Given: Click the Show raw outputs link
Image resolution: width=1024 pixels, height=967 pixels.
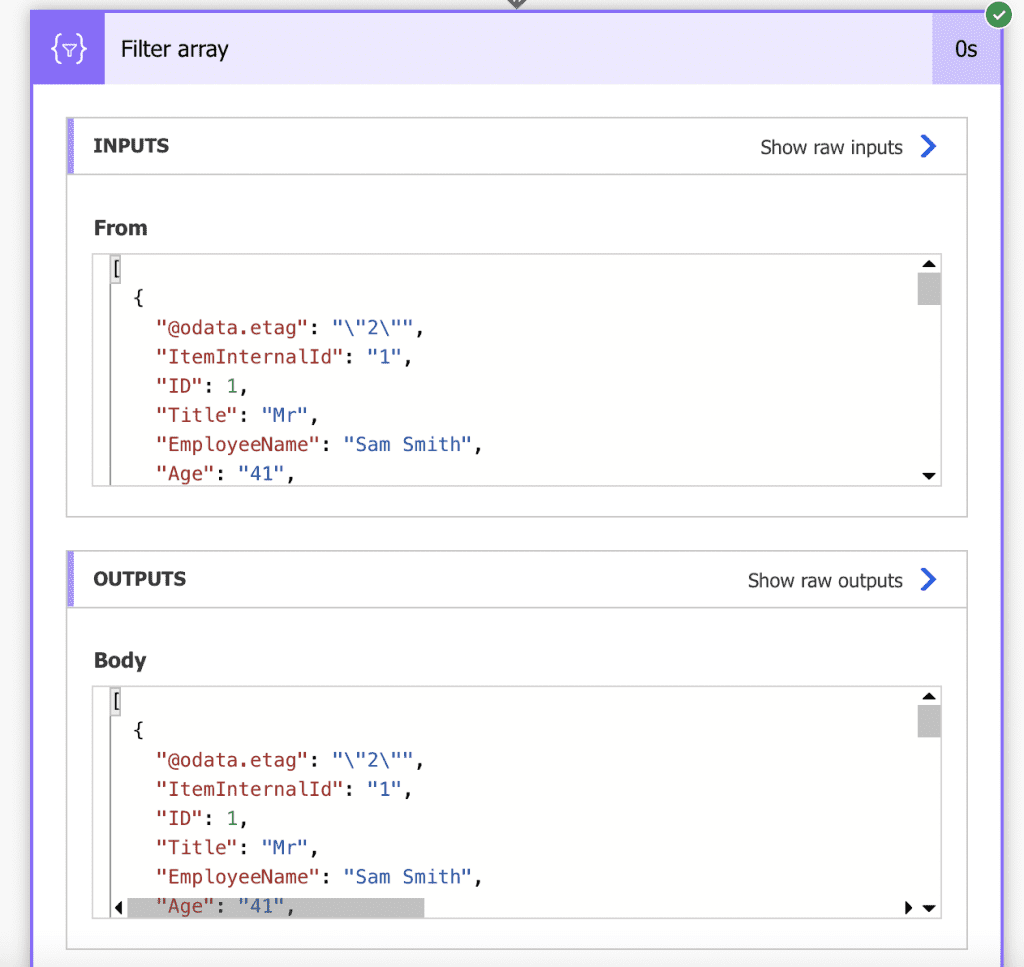Looking at the screenshot, I should (x=825, y=580).
